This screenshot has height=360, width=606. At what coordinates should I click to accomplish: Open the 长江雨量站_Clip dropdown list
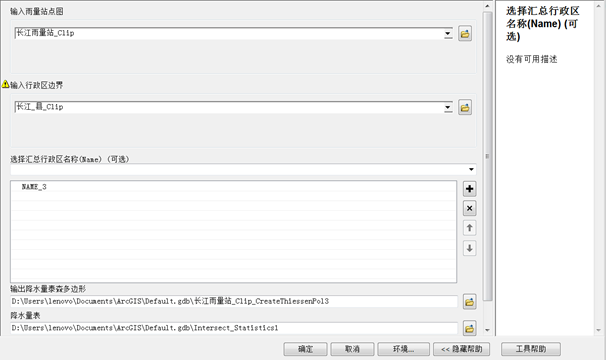pyautogui.click(x=448, y=33)
